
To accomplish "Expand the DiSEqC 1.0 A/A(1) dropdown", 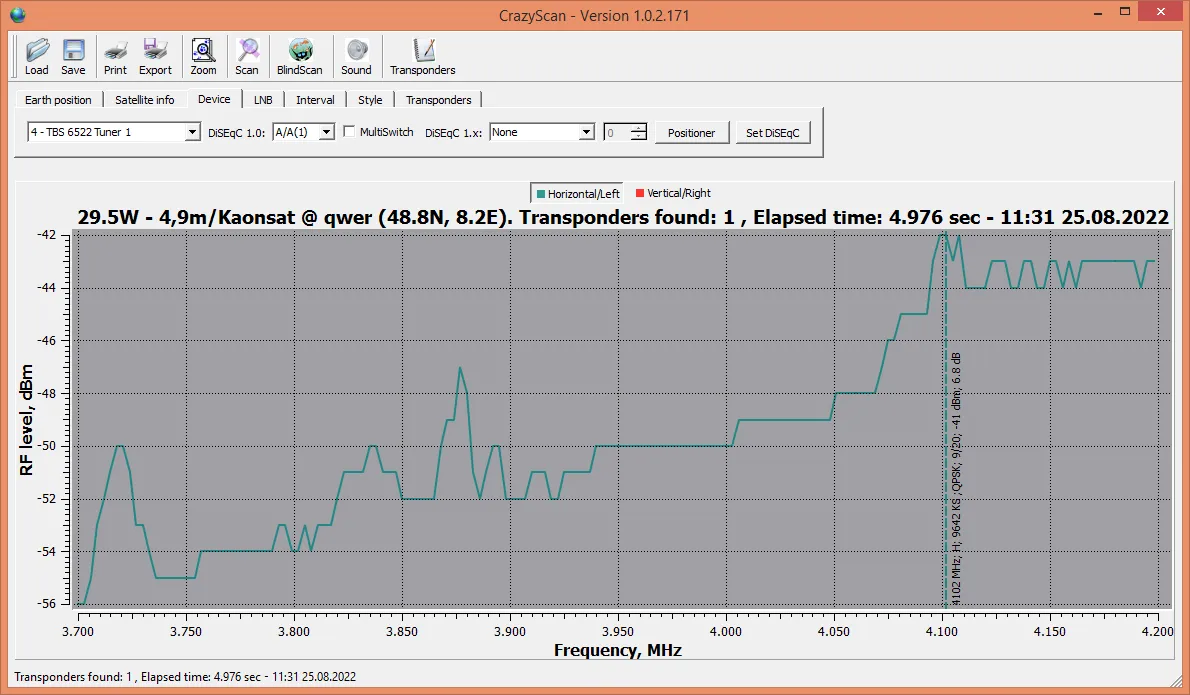I will [304, 132].
